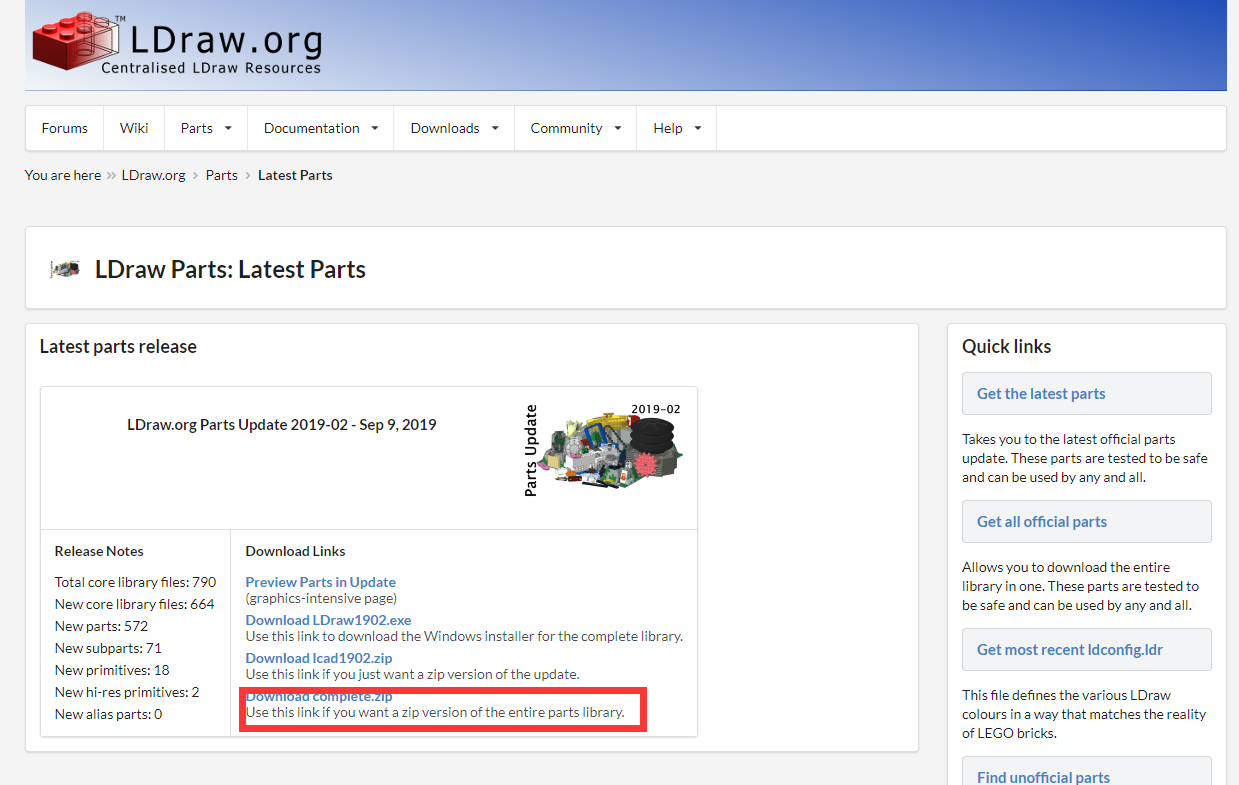Click Get all official parts button
1239x785 pixels.
1087,522
